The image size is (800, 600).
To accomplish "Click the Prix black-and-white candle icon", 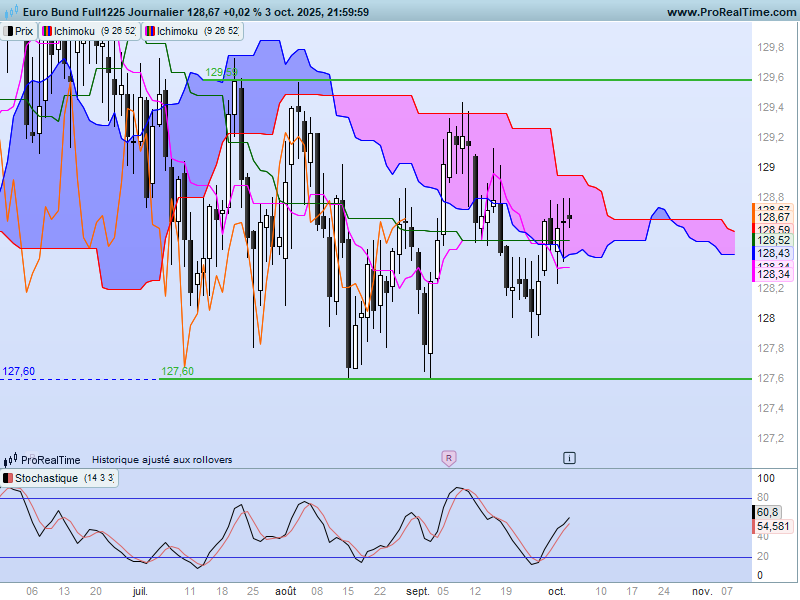I will (x=8, y=32).
